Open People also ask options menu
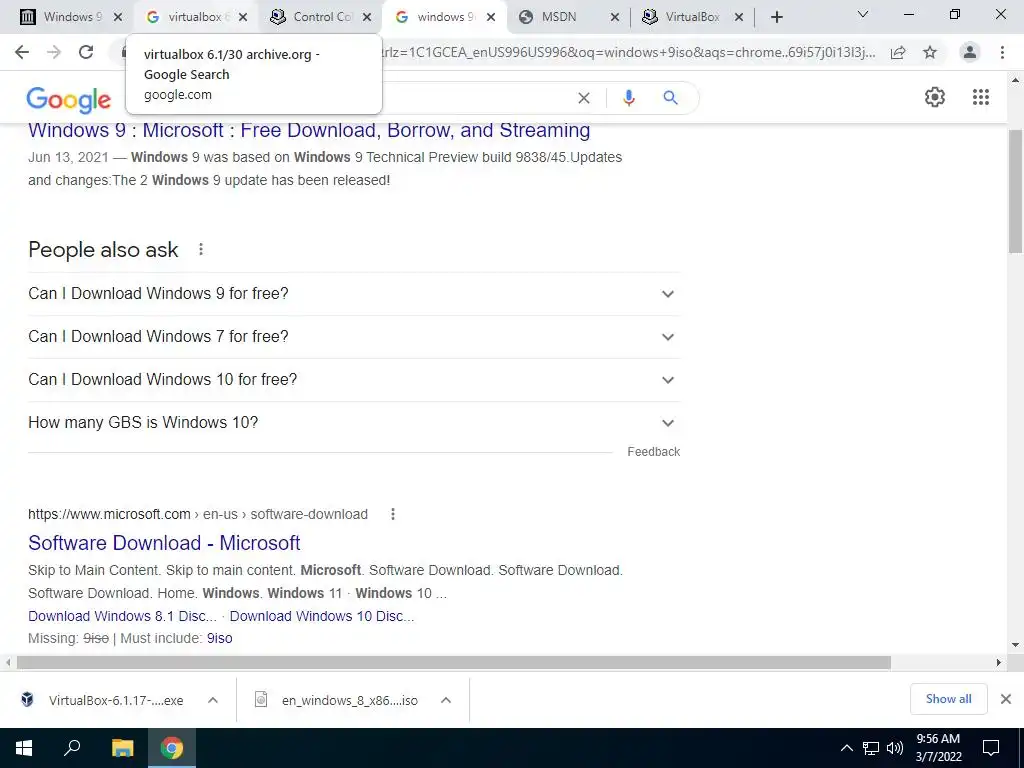Viewport: 1024px width, 768px height. click(201, 249)
